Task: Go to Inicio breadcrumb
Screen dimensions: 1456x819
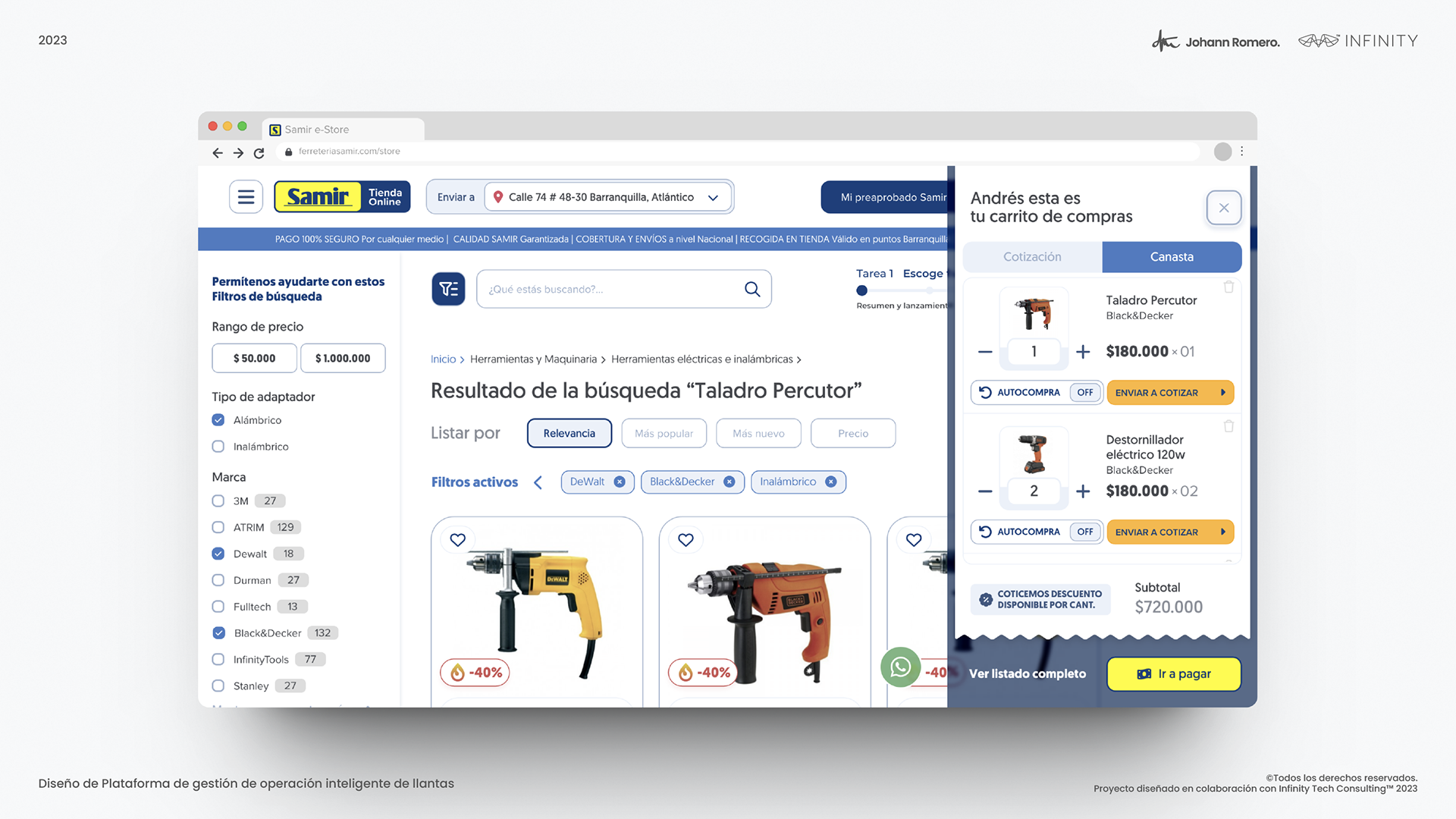Action: tap(443, 359)
